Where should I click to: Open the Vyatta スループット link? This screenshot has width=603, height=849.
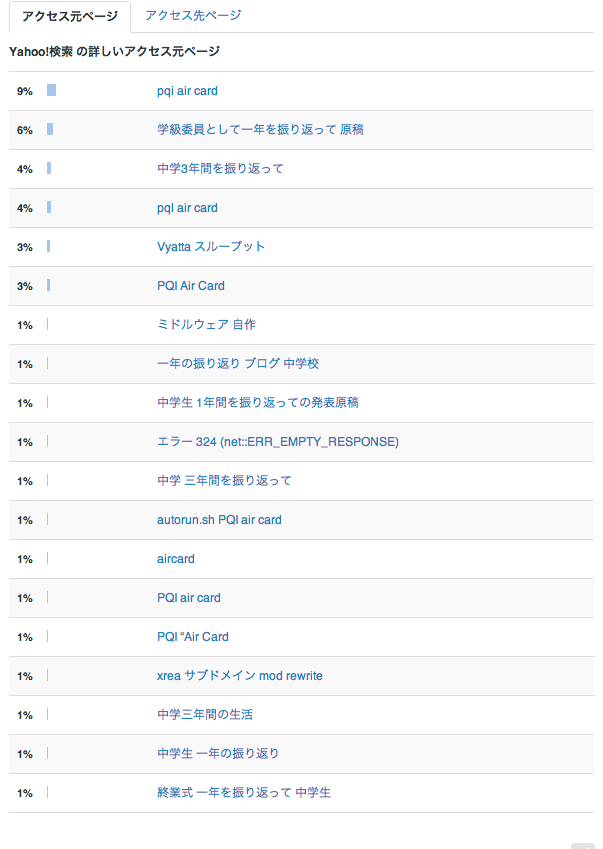(x=211, y=247)
